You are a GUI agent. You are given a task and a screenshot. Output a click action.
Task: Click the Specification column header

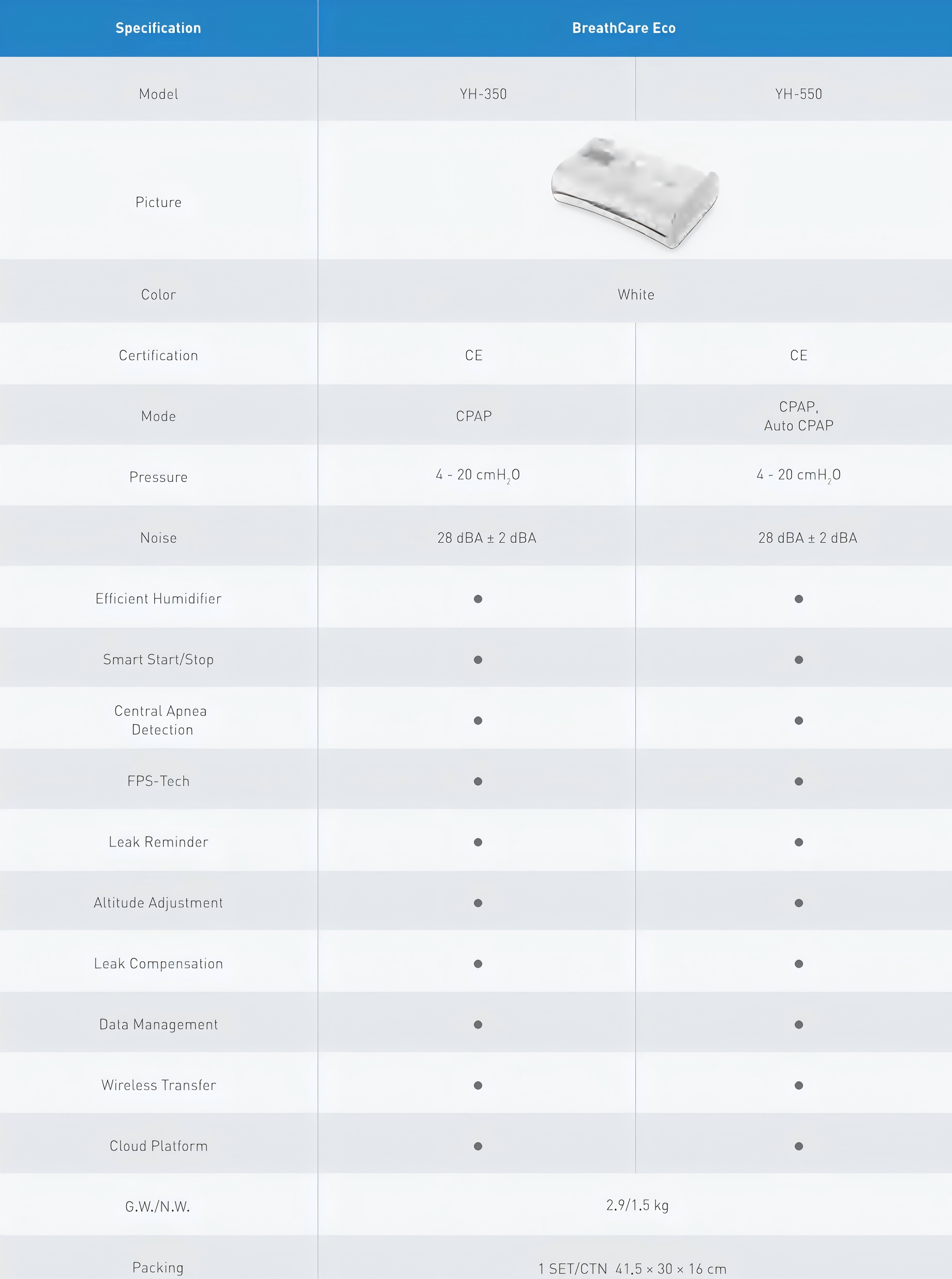tap(158, 28)
